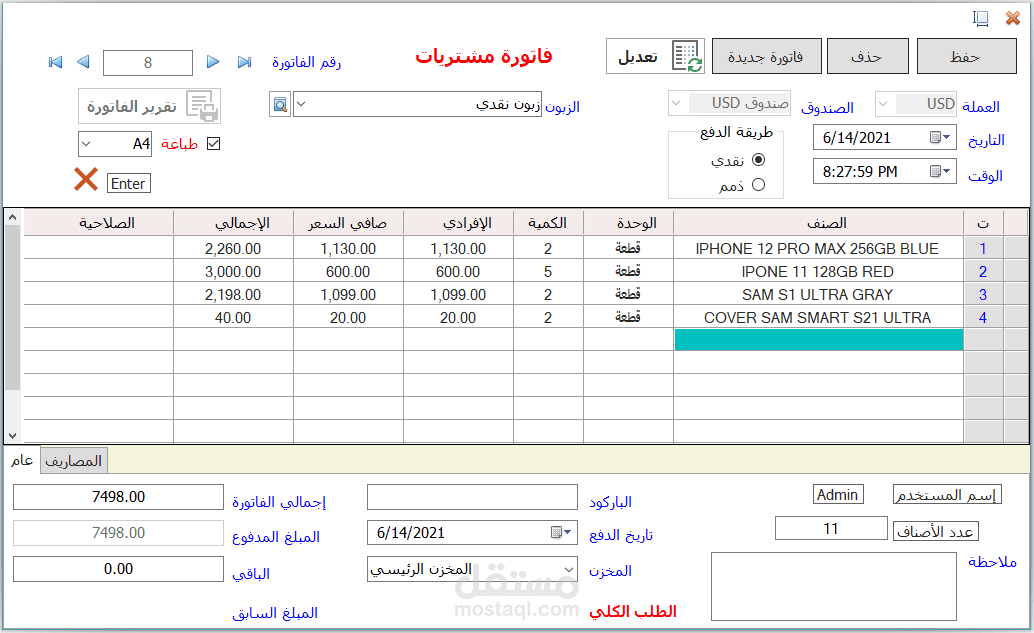Click the إجمالي الفاتورة total field
The image size is (1034, 633).
pyautogui.click(x=119, y=497)
